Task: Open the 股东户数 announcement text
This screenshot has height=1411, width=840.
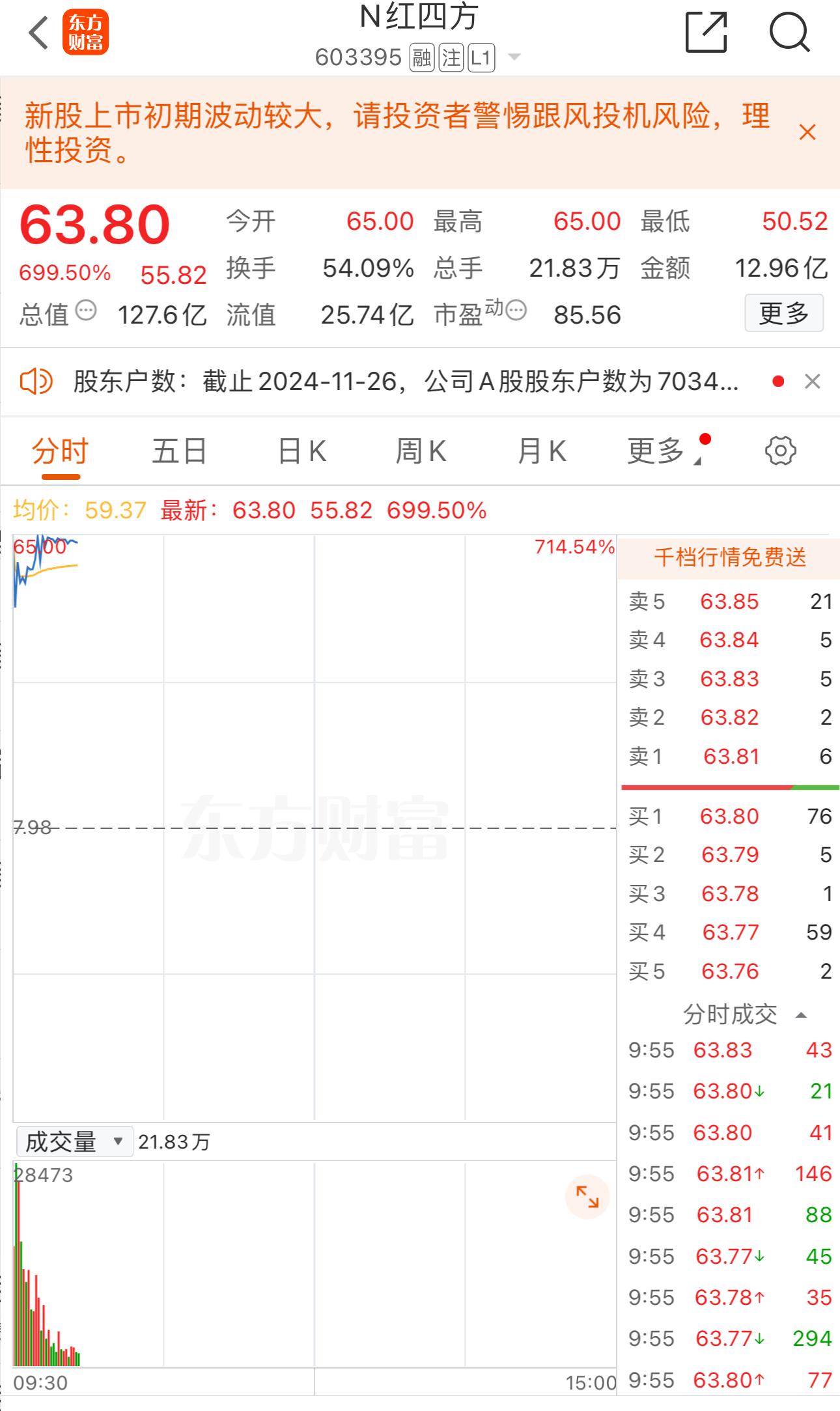Action: click(406, 381)
